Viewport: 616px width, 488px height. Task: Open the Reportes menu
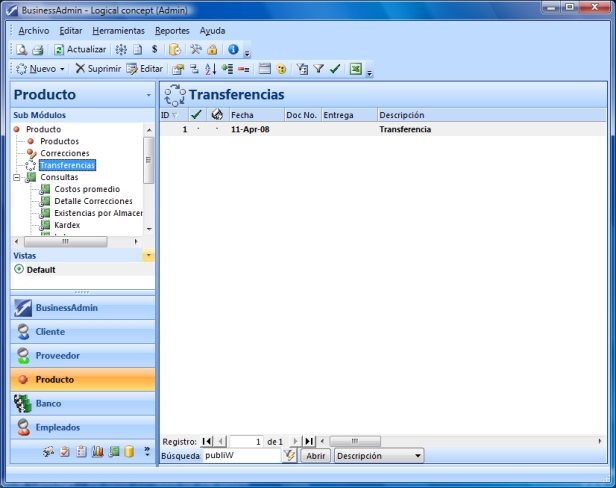pyautogui.click(x=172, y=31)
